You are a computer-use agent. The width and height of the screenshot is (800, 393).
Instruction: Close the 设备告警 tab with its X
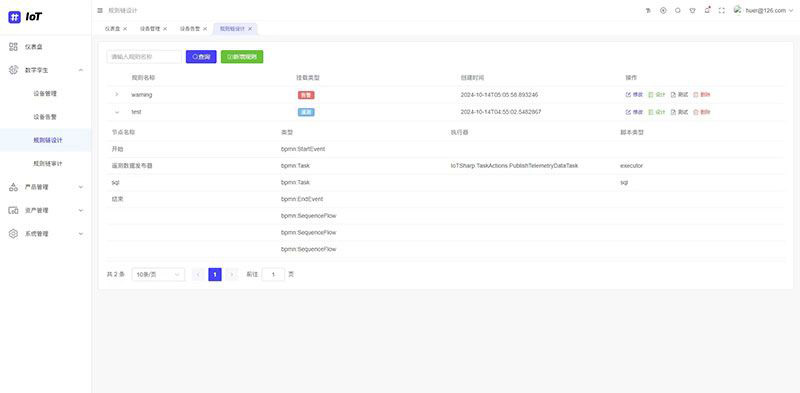(x=205, y=29)
